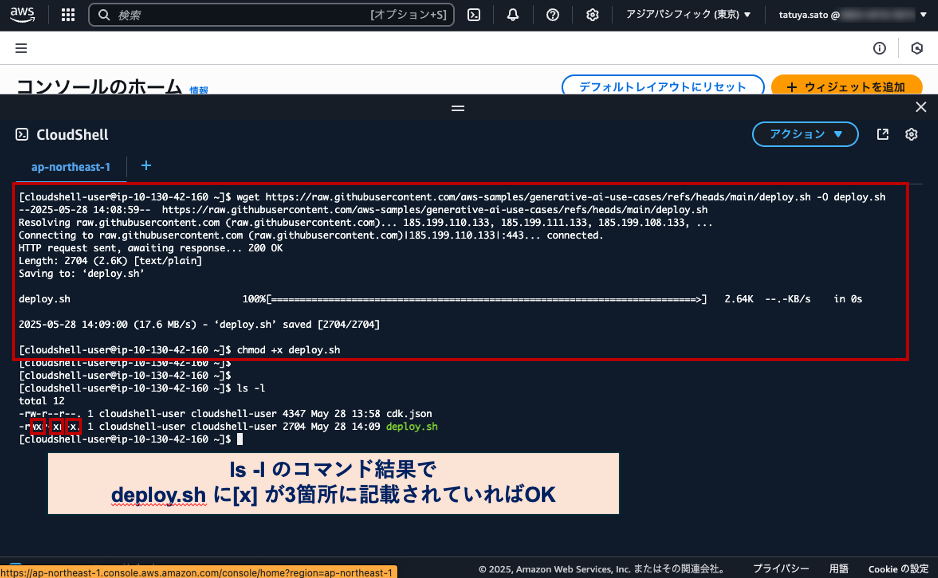The height and width of the screenshot is (578, 938).
Task: Open the hamburger side navigation menu
Action: pyautogui.click(x=21, y=48)
